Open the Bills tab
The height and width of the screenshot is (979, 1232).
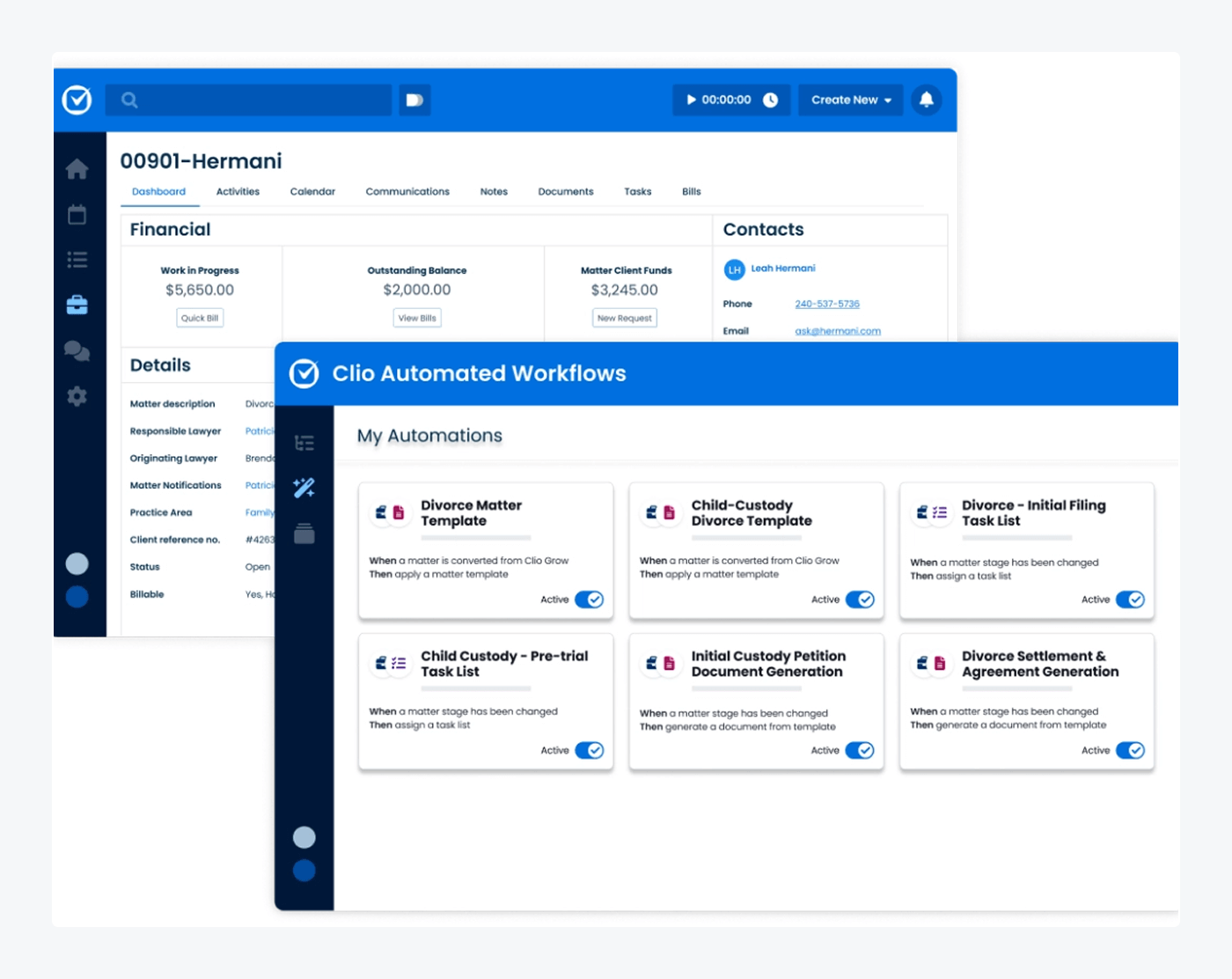692,192
